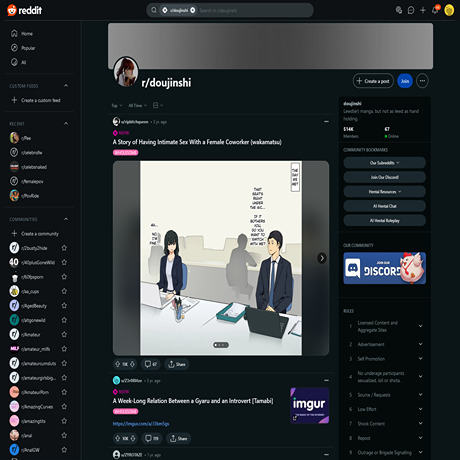The image size is (460, 460).
Task: Open the Top sort dropdown
Action: tap(117, 105)
